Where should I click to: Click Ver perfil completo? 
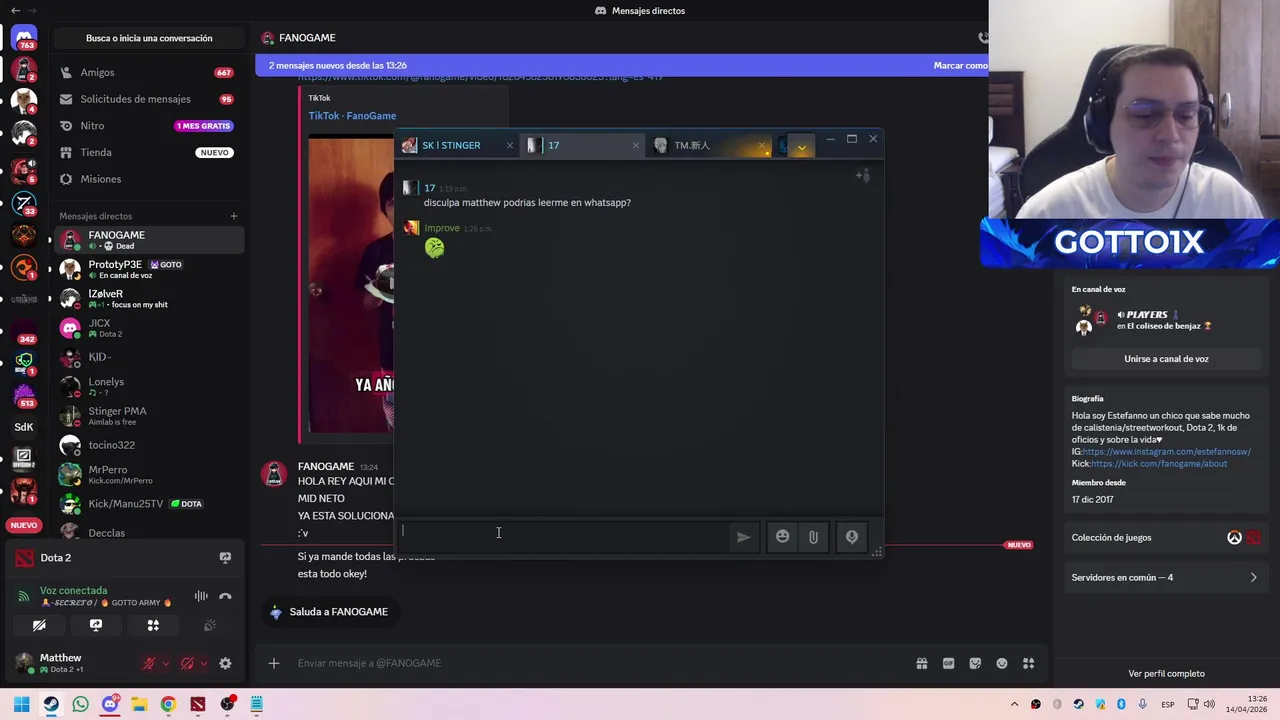[1166, 674]
